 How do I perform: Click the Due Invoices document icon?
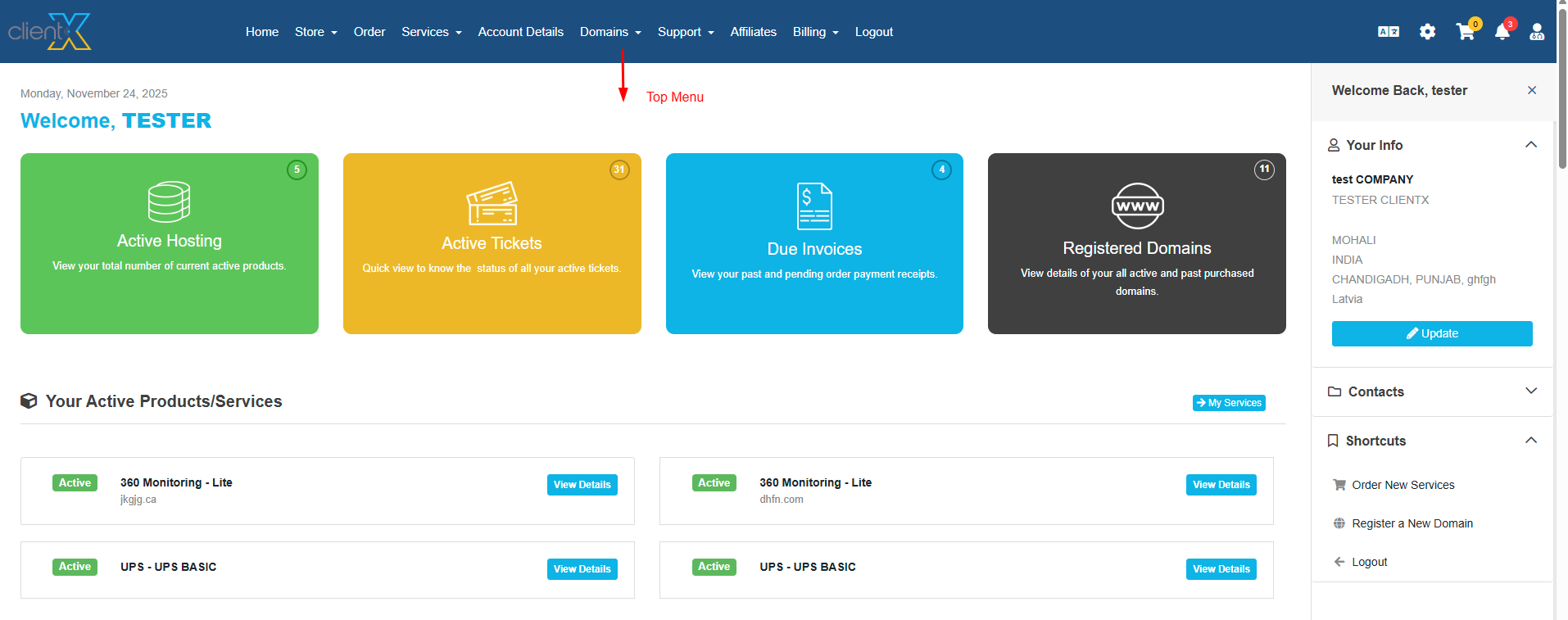[x=814, y=206]
